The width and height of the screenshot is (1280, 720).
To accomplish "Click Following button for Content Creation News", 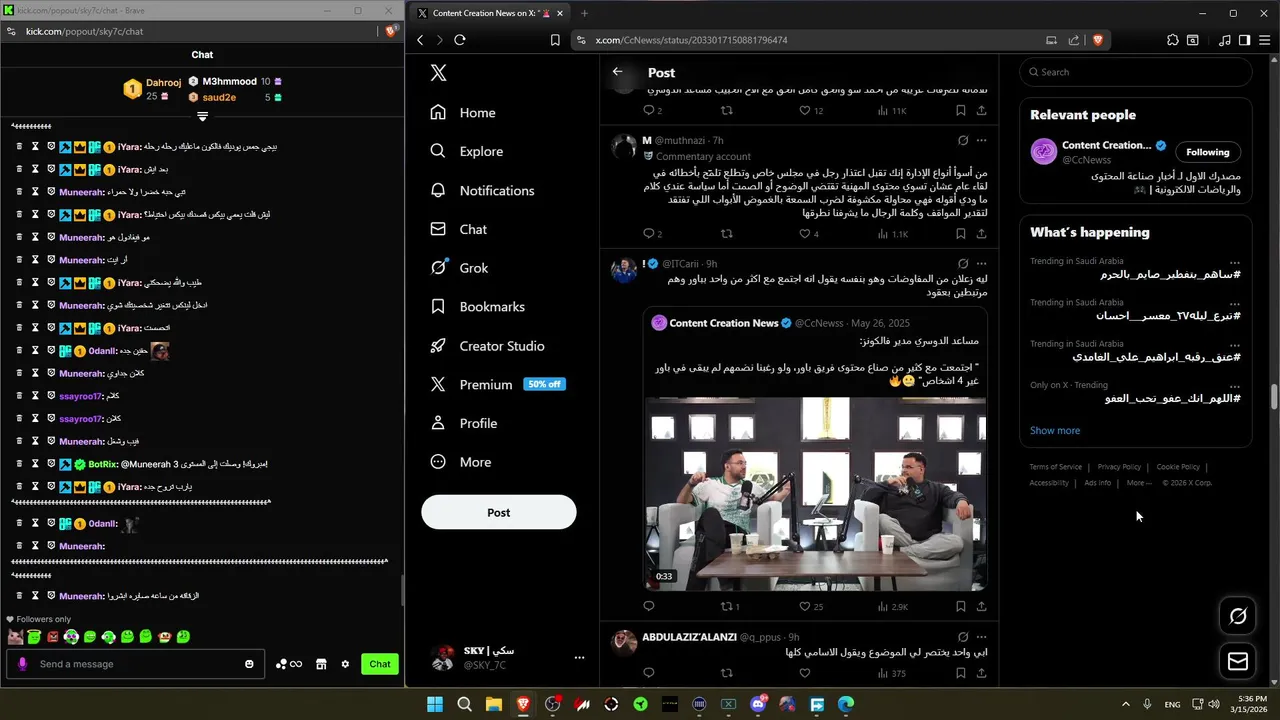I will pyautogui.click(x=1208, y=152).
